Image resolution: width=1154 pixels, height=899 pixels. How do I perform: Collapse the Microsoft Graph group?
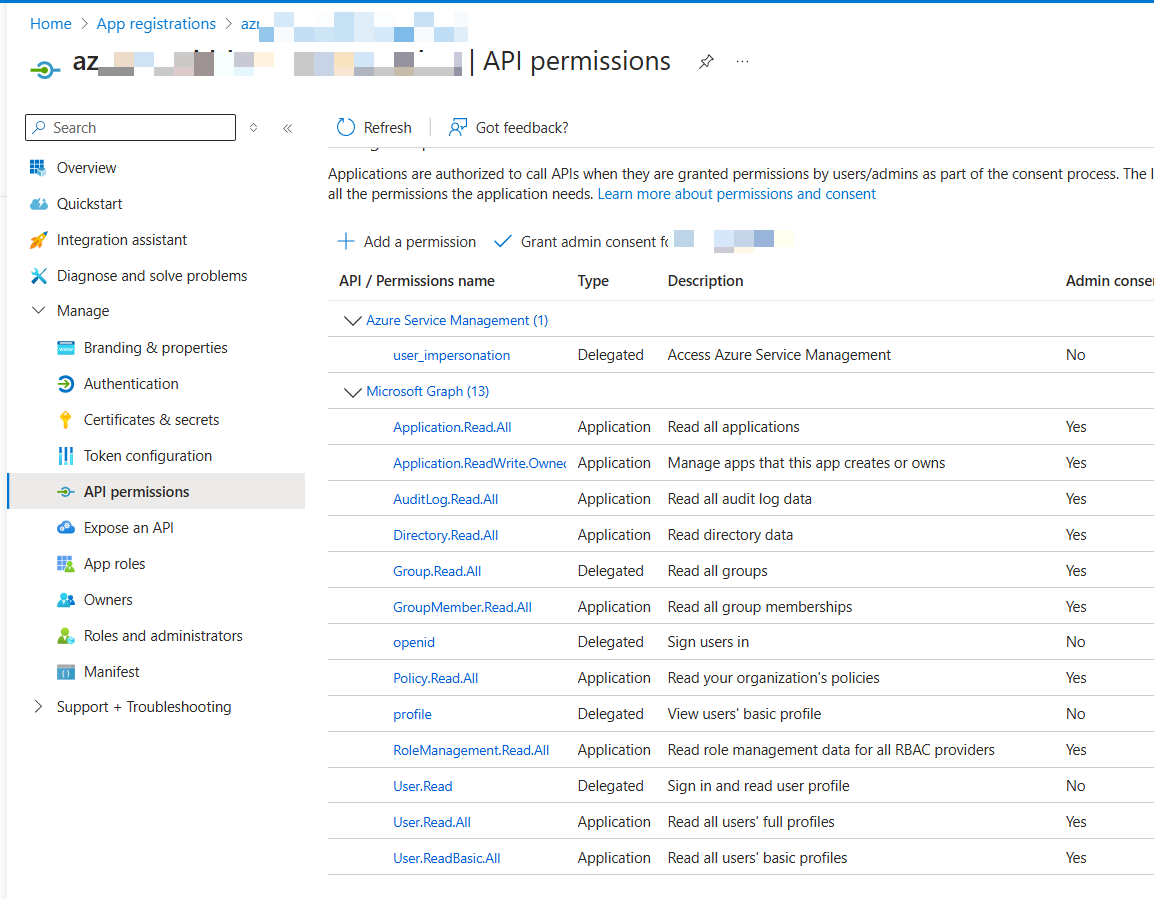[x=353, y=391]
